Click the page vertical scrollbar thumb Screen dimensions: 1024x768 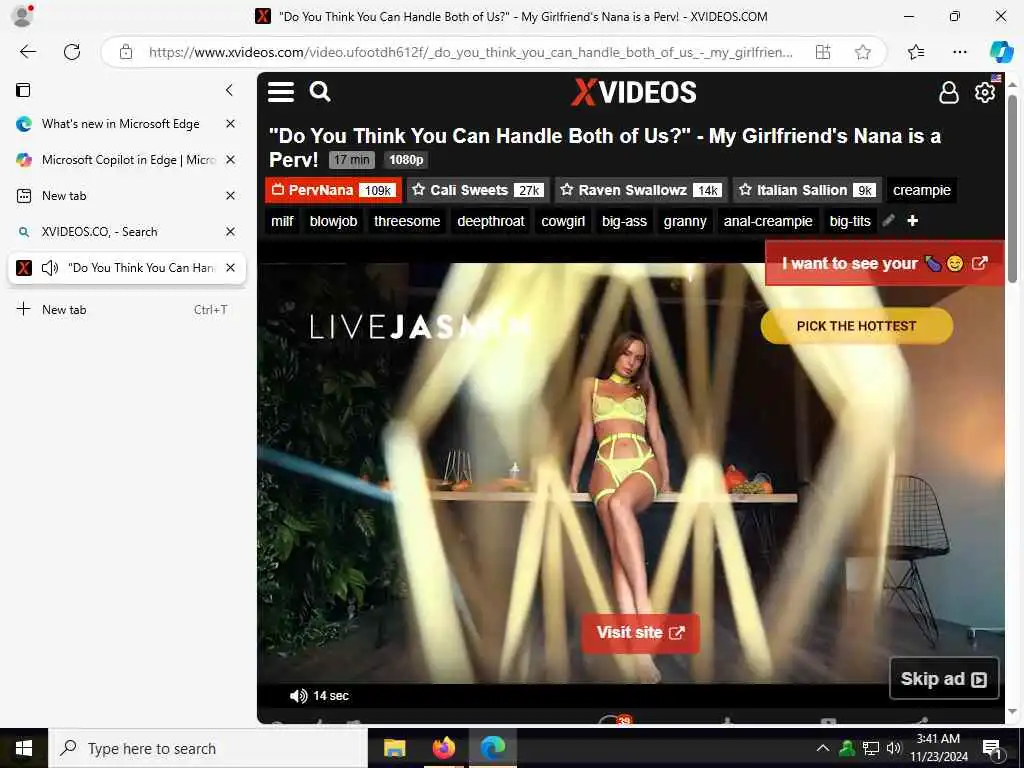point(1012,189)
